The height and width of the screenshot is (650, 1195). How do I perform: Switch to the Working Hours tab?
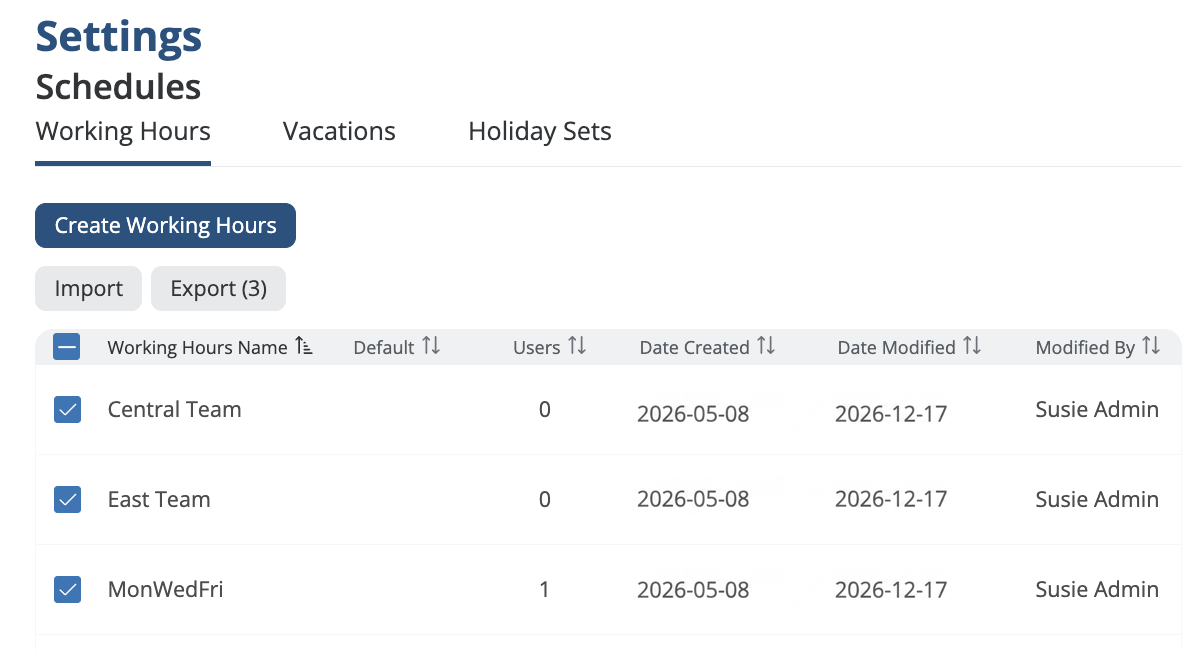pos(123,132)
